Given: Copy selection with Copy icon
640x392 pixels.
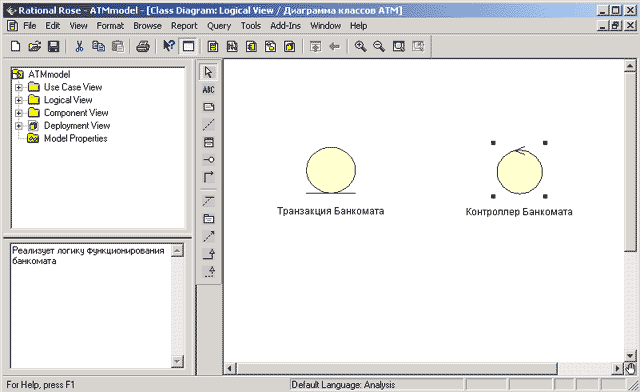Looking at the screenshot, I should click(x=98, y=46).
